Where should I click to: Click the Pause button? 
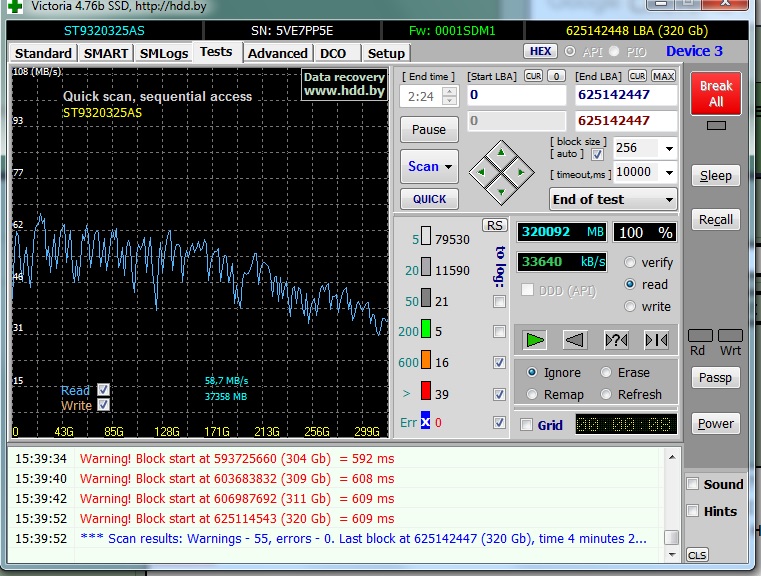429,130
